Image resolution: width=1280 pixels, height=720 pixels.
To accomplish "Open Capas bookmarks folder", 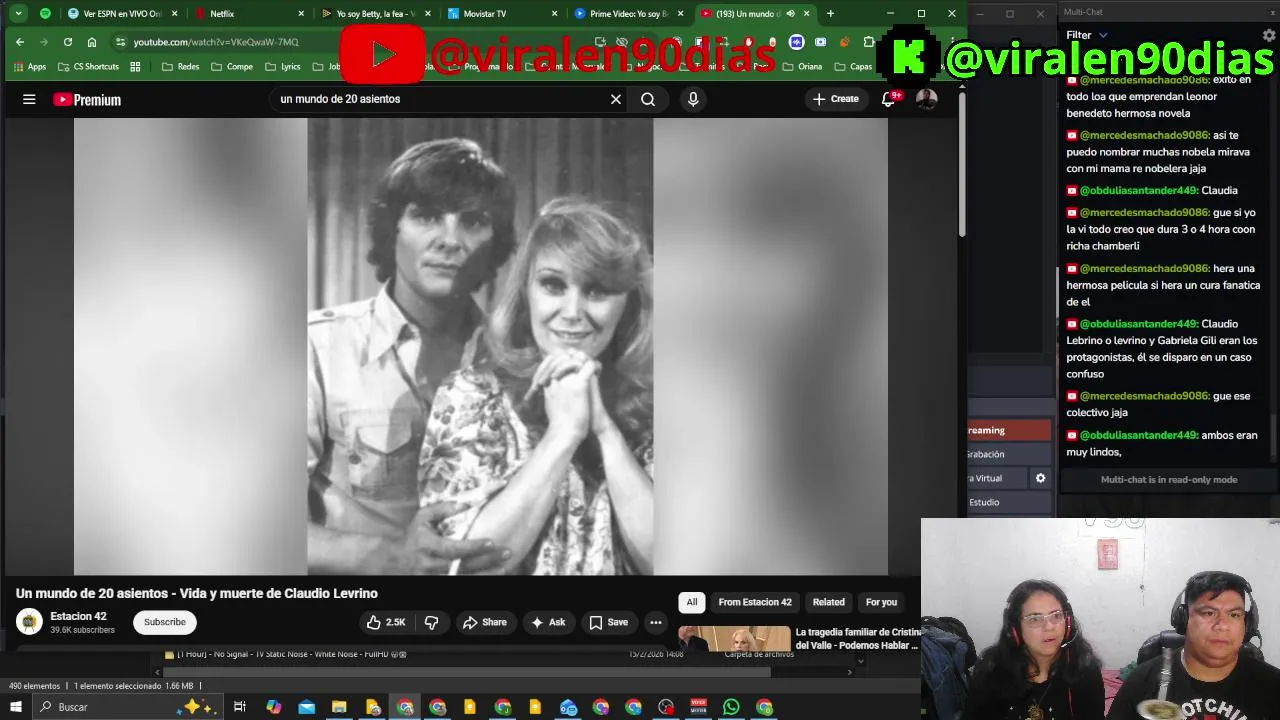I will click(x=852, y=67).
